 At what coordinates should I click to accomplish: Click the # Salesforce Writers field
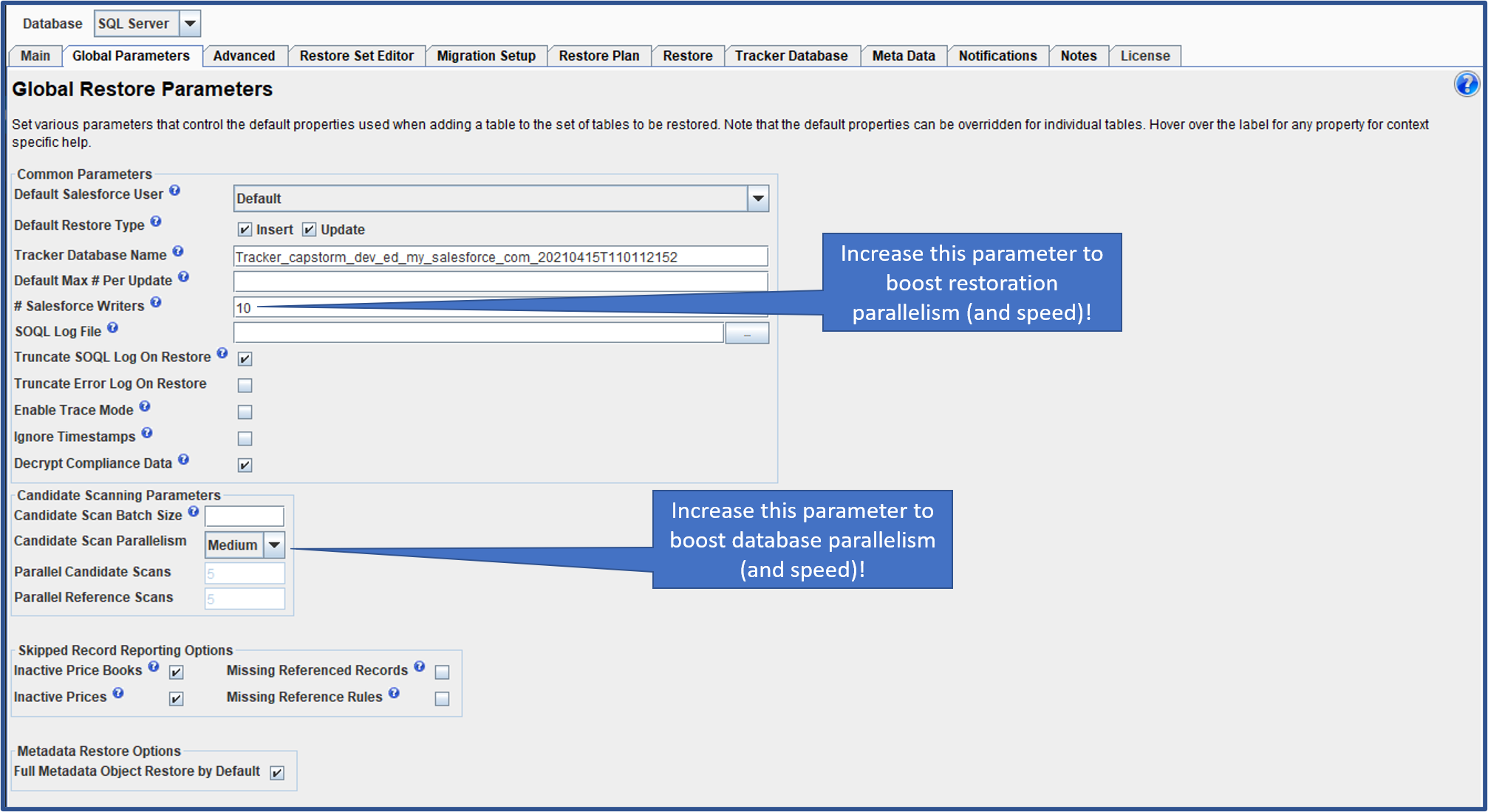500,307
